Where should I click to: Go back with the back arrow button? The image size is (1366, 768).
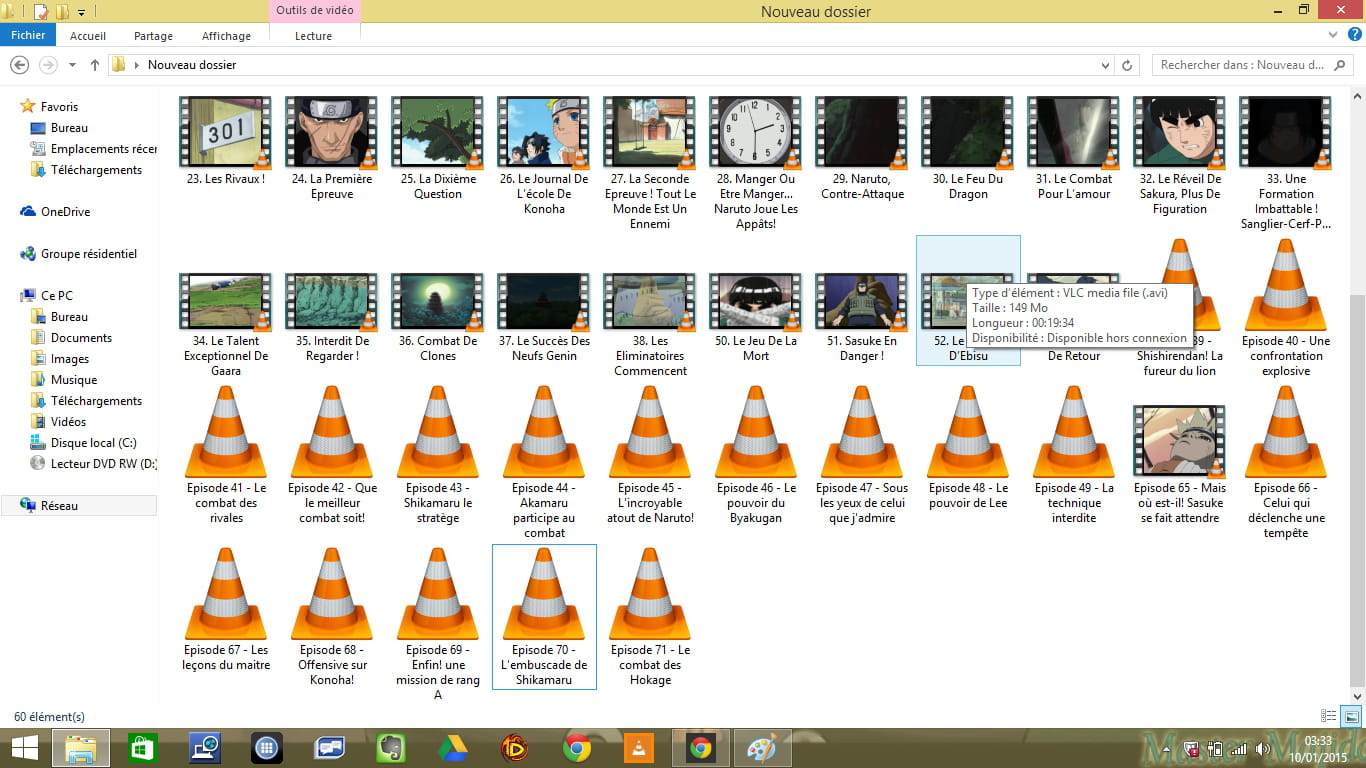pos(18,65)
